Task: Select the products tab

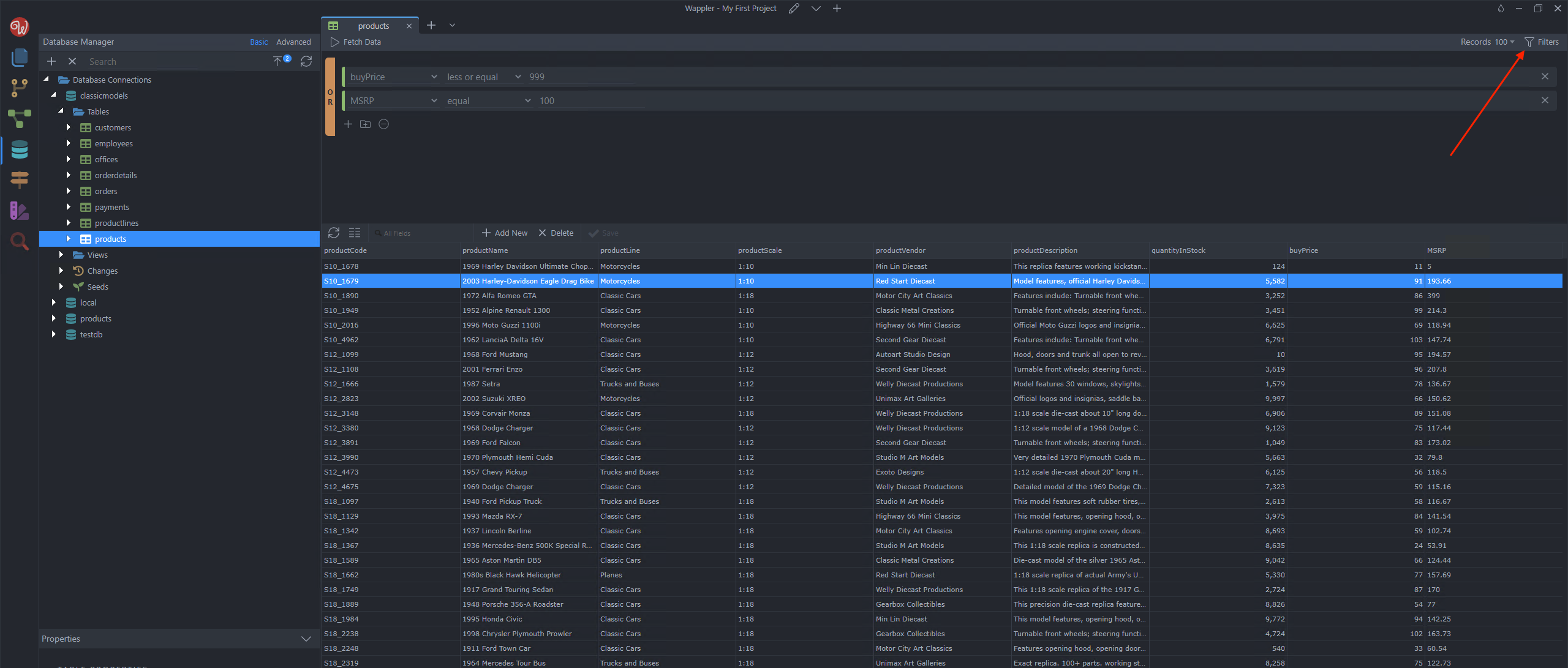Action: 373,26
